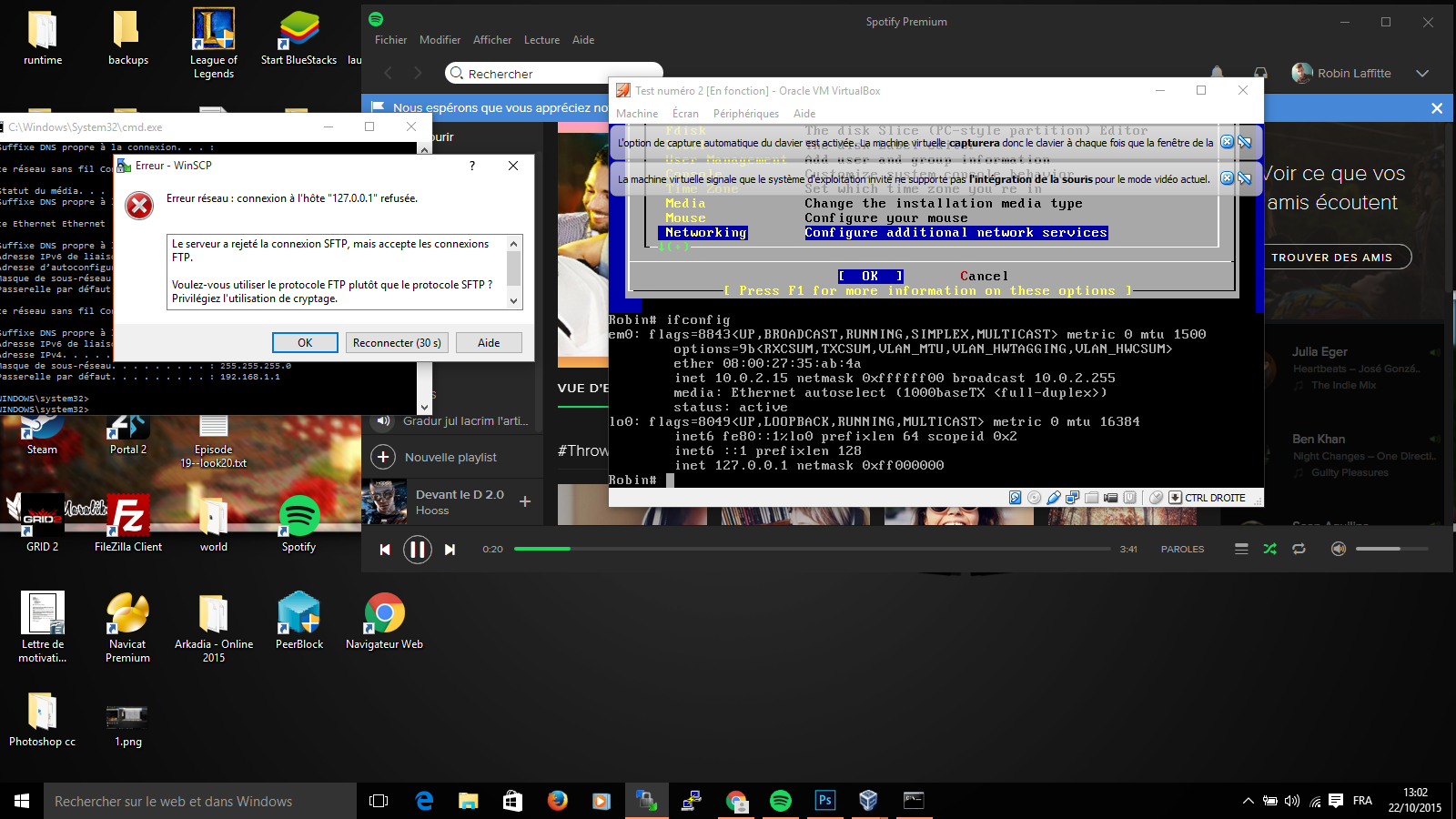Select the Start BlueStacks desktop icon
Image resolution: width=1456 pixels, height=819 pixels.
point(298,37)
